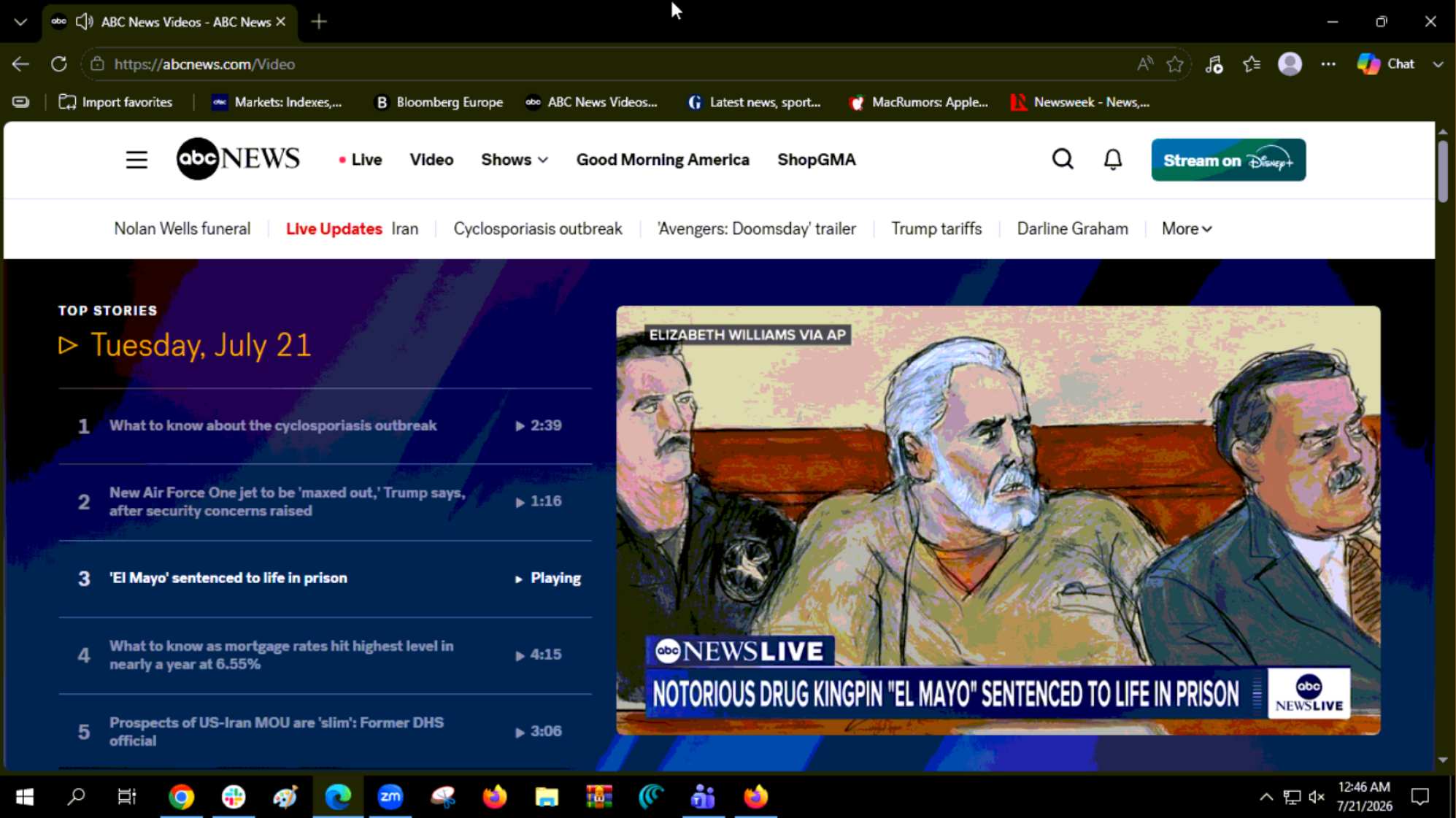1456x818 pixels.
Task: Open Windows search from the taskbar
Action: (76, 797)
